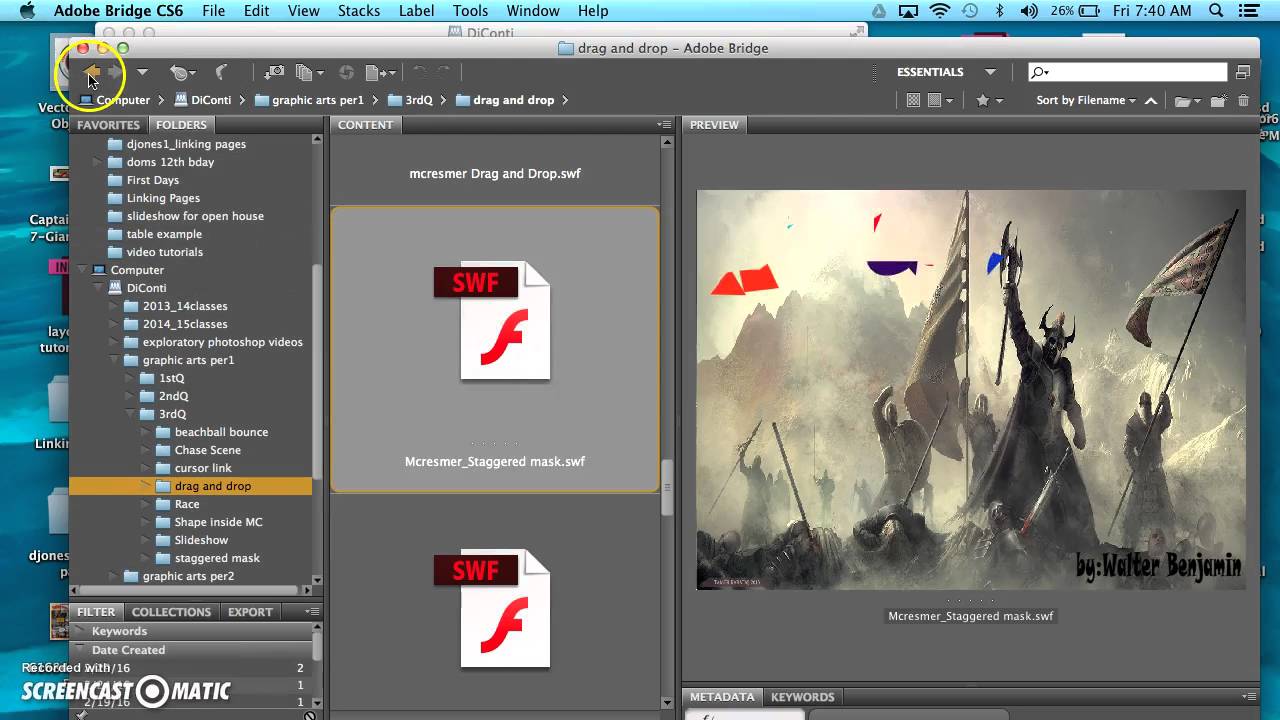
Task: Open the workspace dropdown arrow beside ESSENTIALS
Action: point(990,72)
